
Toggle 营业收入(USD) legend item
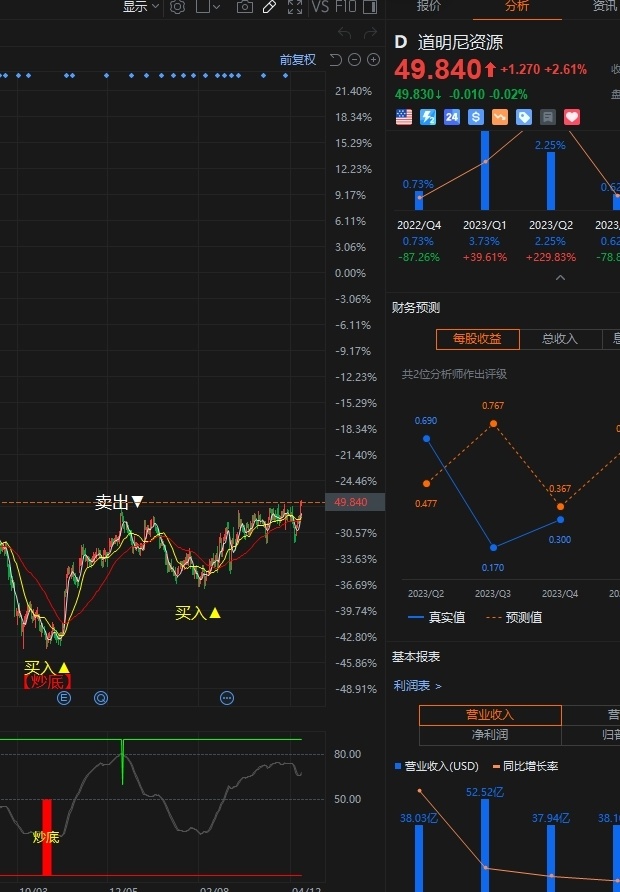tap(437, 766)
